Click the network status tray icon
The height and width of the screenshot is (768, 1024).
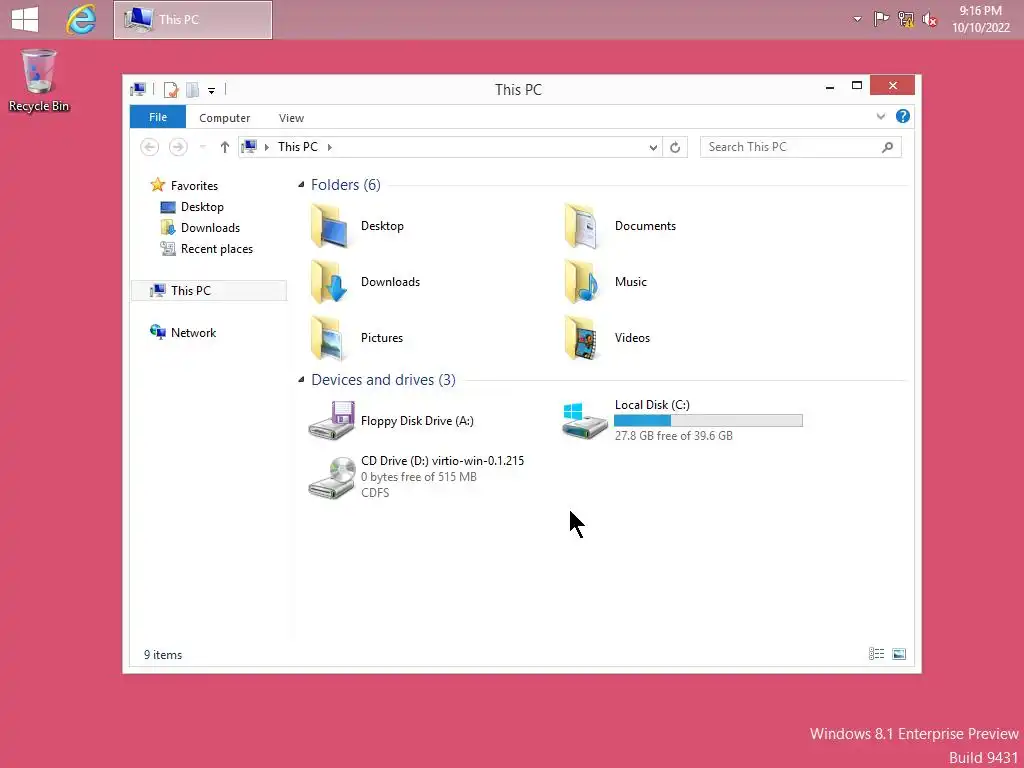click(906, 20)
